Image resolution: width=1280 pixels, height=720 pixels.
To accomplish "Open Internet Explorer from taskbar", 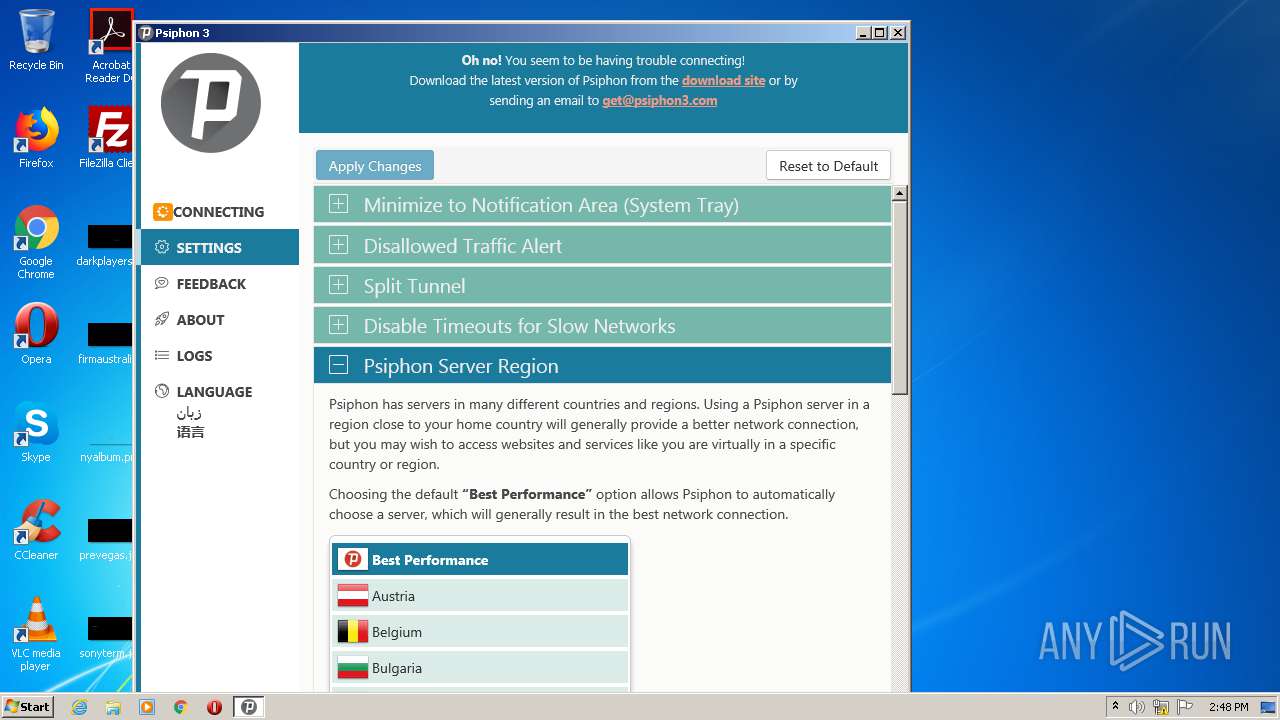I will click(x=79, y=707).
